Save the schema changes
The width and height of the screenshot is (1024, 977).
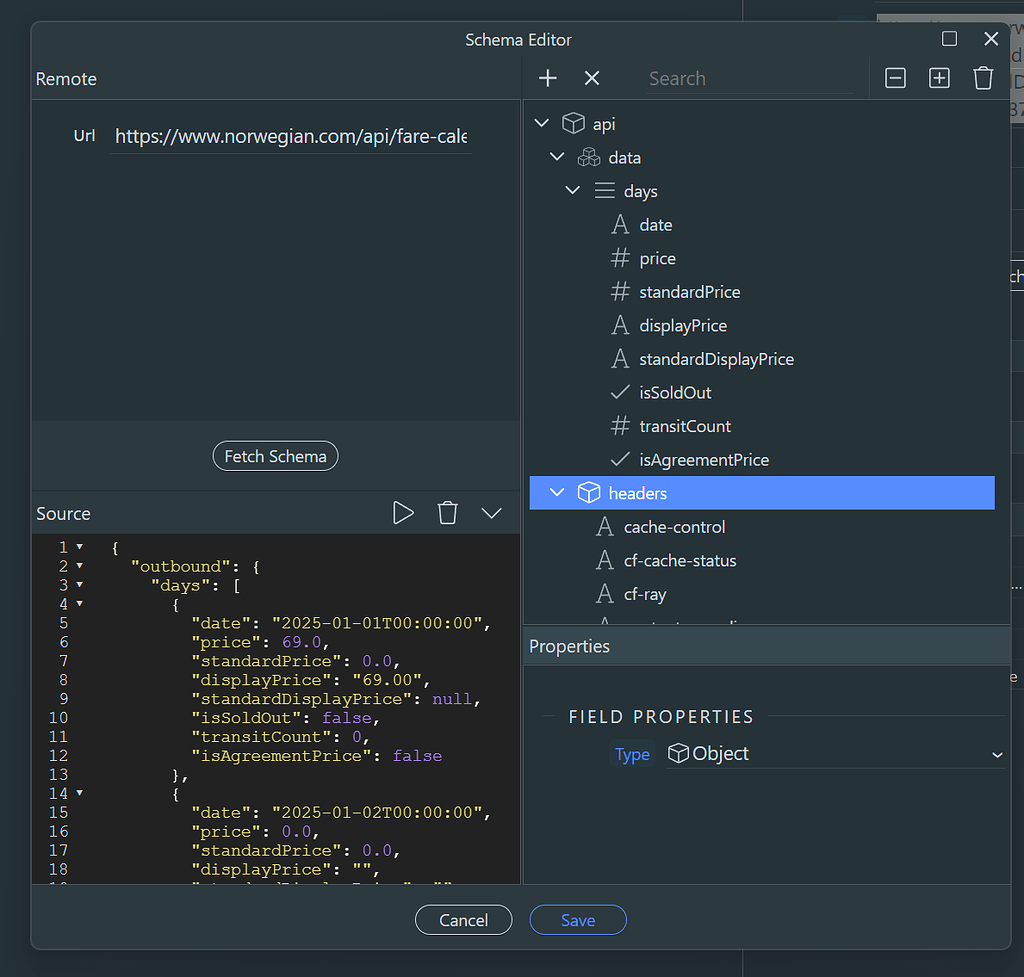578,920
